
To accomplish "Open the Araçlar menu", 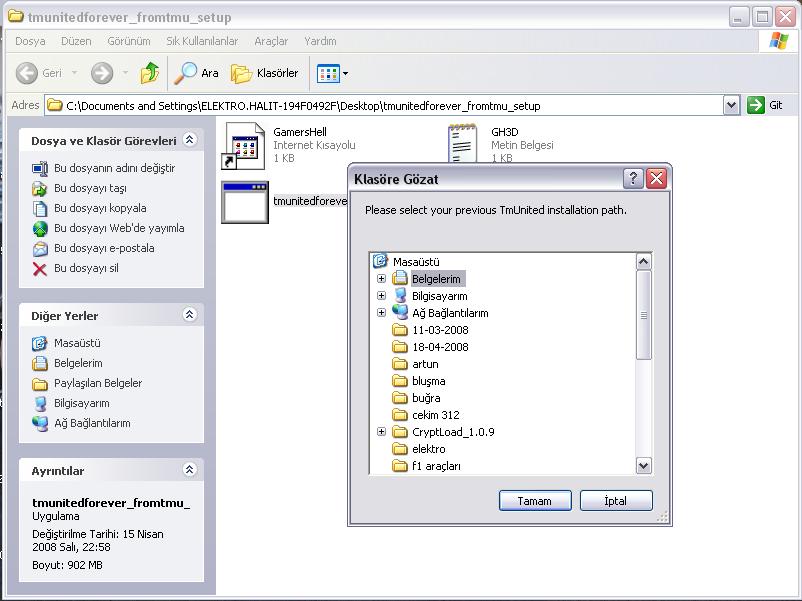I will 271,41.
